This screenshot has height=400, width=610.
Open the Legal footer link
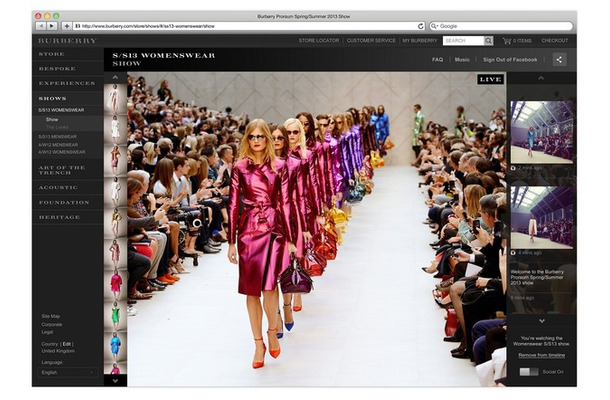pyautogui.click(x=47, y=332)
